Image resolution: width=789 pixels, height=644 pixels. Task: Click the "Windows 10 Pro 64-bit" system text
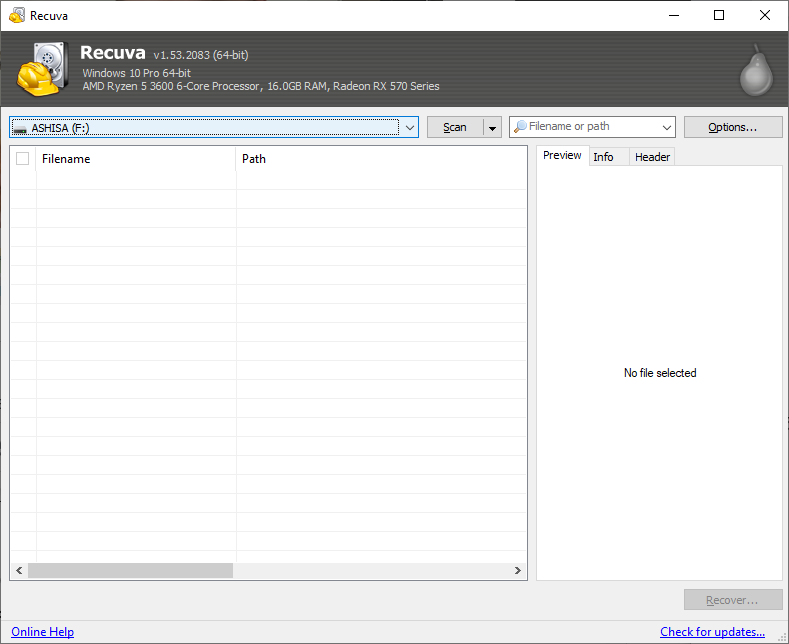tap(136, 73)
